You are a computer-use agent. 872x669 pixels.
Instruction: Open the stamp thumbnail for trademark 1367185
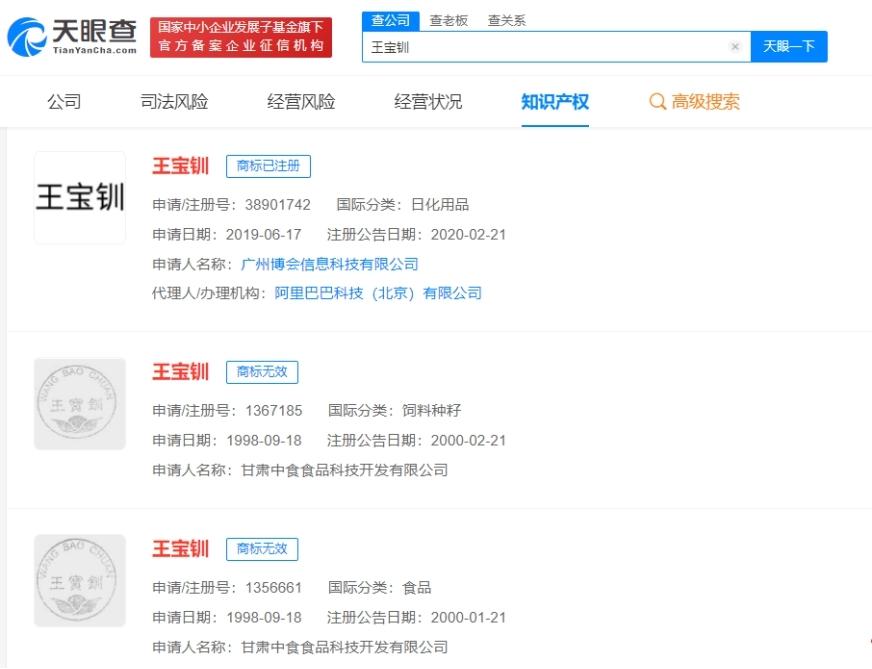coord(80,404)
